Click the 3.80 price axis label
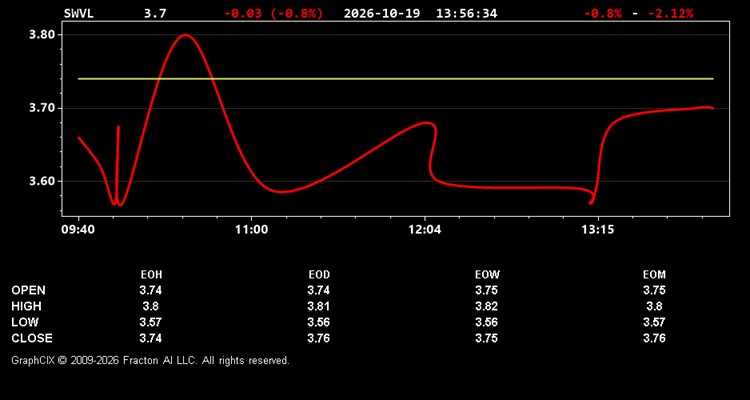The height and width of the screenshot is (400, 750). (x=43, y=35)
